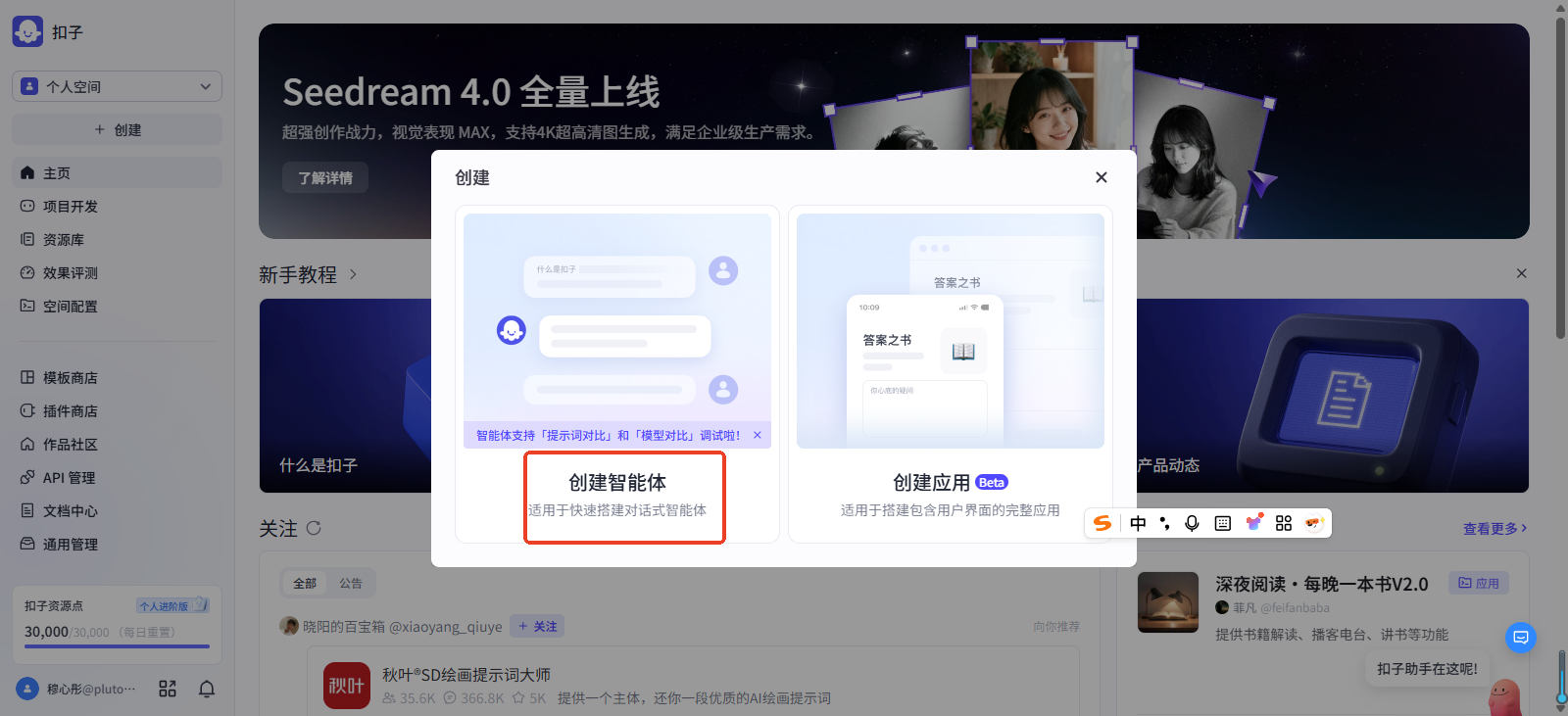Viewport: 1568px width, 716px height.
Task: Click the 深夜阅读 book thumbnail
Action: (x=1168, y=602)
